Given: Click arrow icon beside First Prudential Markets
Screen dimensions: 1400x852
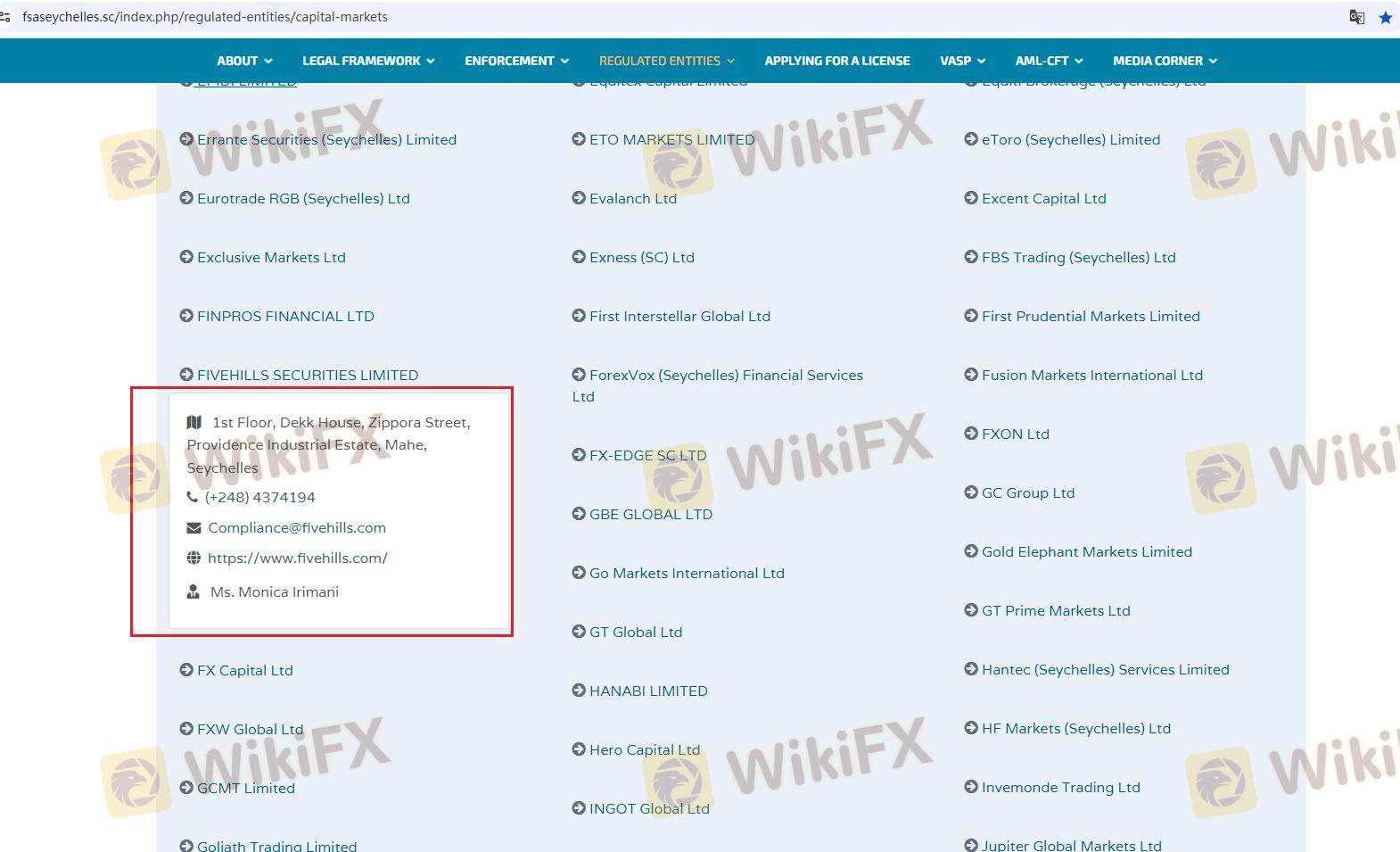Looking at the screenshot, I should [971, 316].
